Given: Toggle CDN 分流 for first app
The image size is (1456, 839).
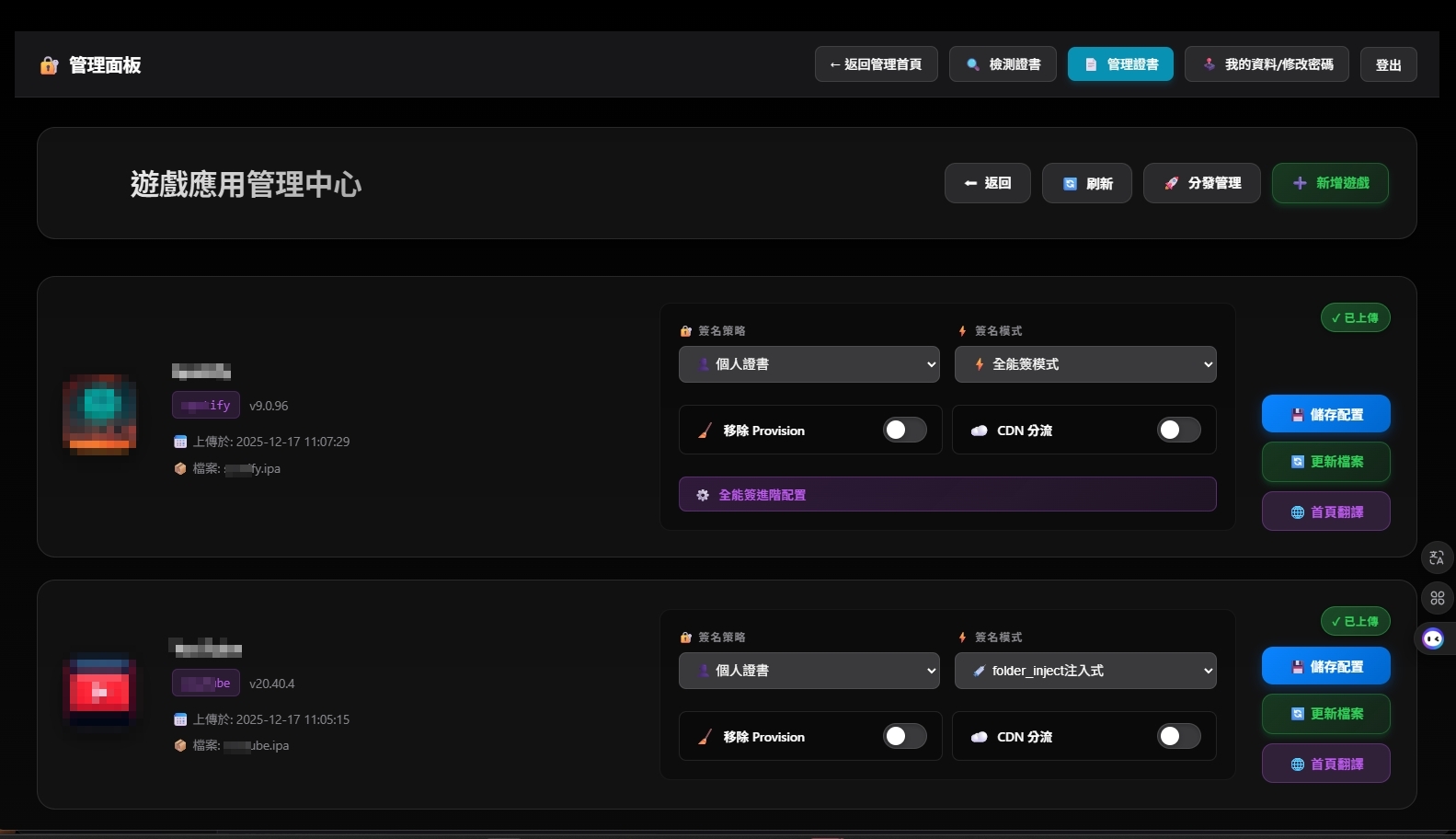Looking at the screenshot, I should pos(1178,430).
